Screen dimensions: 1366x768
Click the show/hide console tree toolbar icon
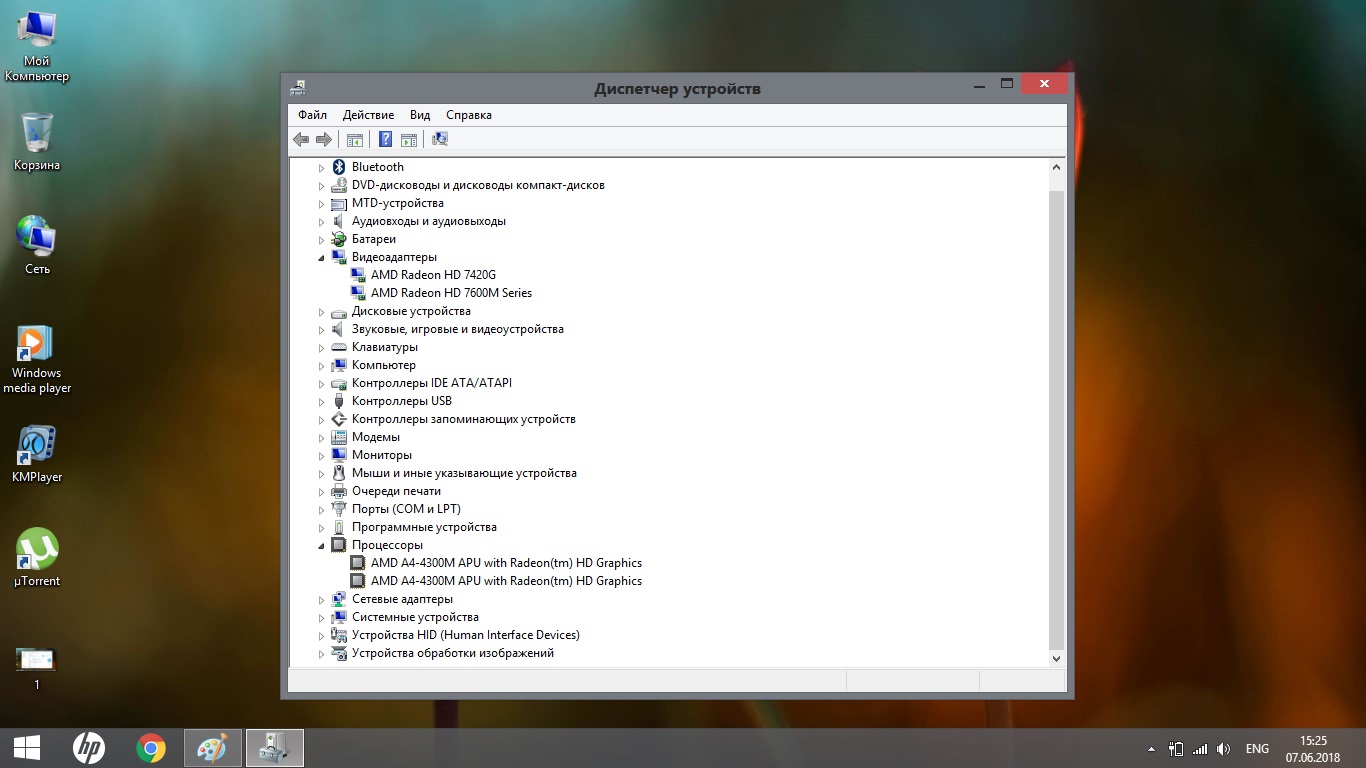[353, 139]
